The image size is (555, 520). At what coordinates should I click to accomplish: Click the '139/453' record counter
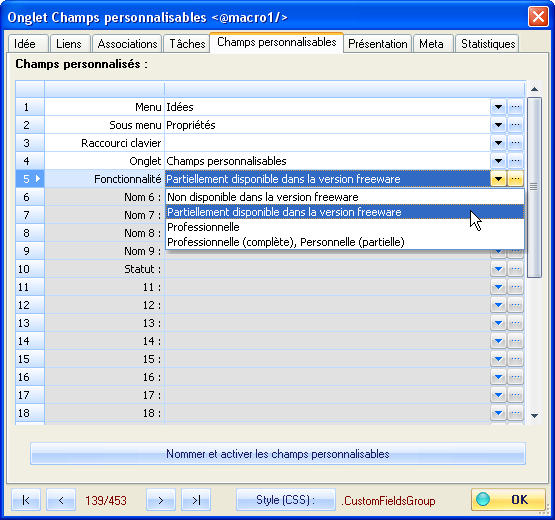106,501
